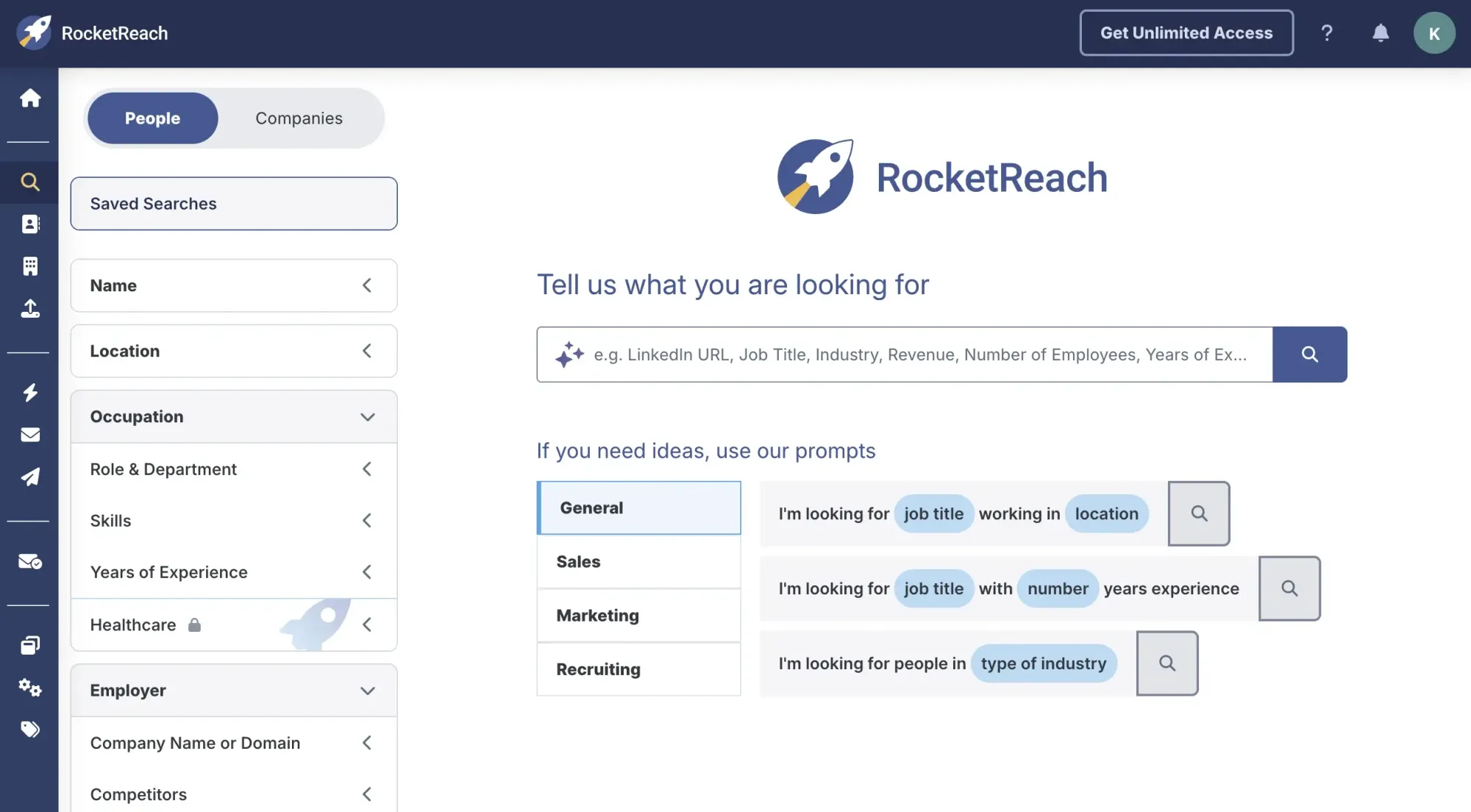Open the notifications bell
This screenshot has height=812, width=1471.
click(x=1381, y=32)
